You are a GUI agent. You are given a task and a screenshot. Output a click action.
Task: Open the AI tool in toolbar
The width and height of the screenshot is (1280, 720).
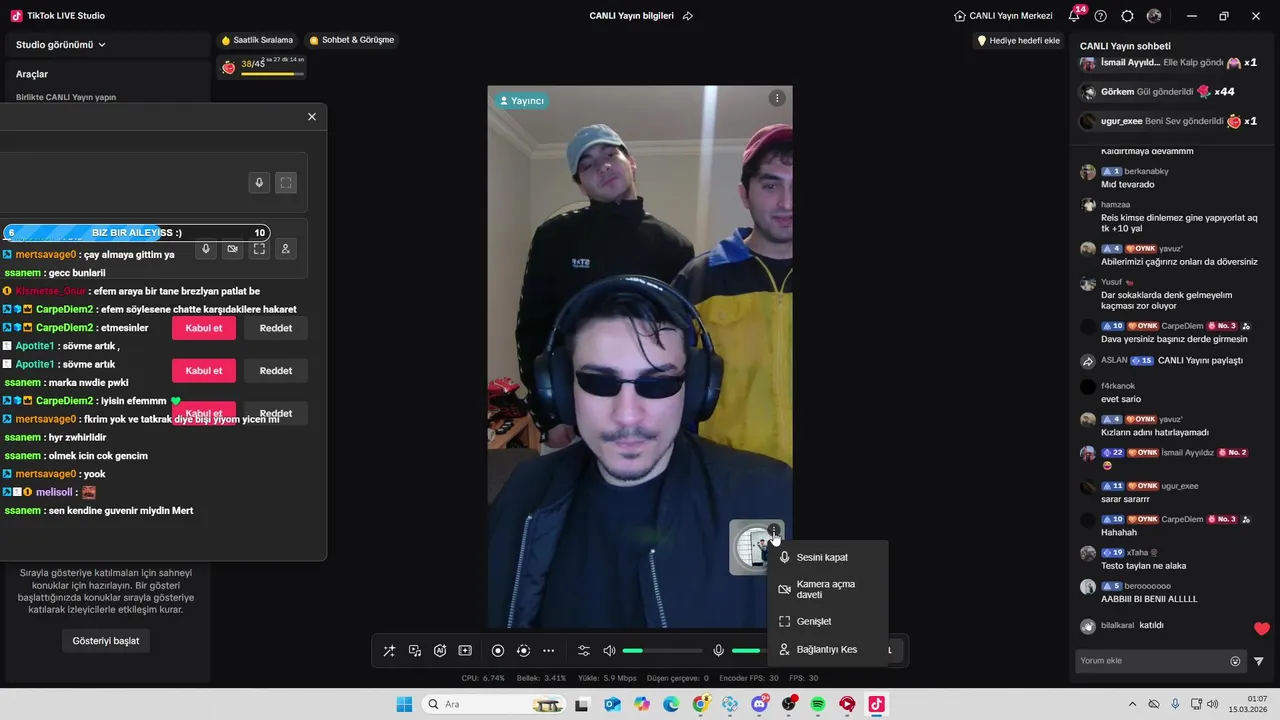[x=440, y=651]
